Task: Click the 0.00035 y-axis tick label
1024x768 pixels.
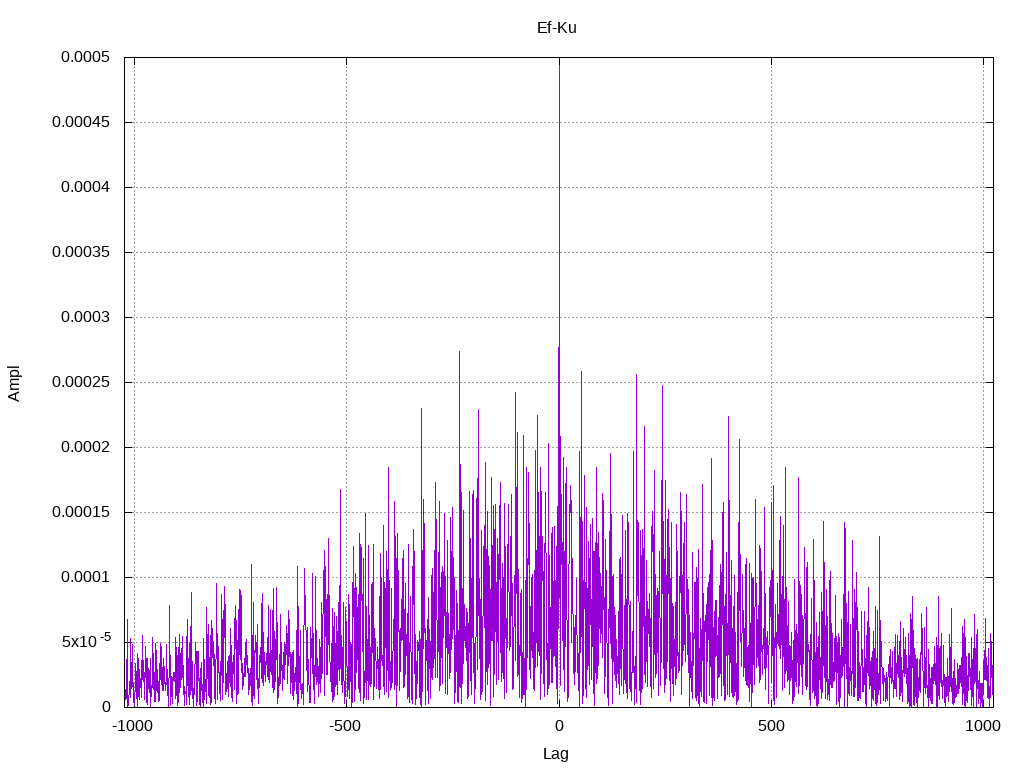Action: pos(81,252)
